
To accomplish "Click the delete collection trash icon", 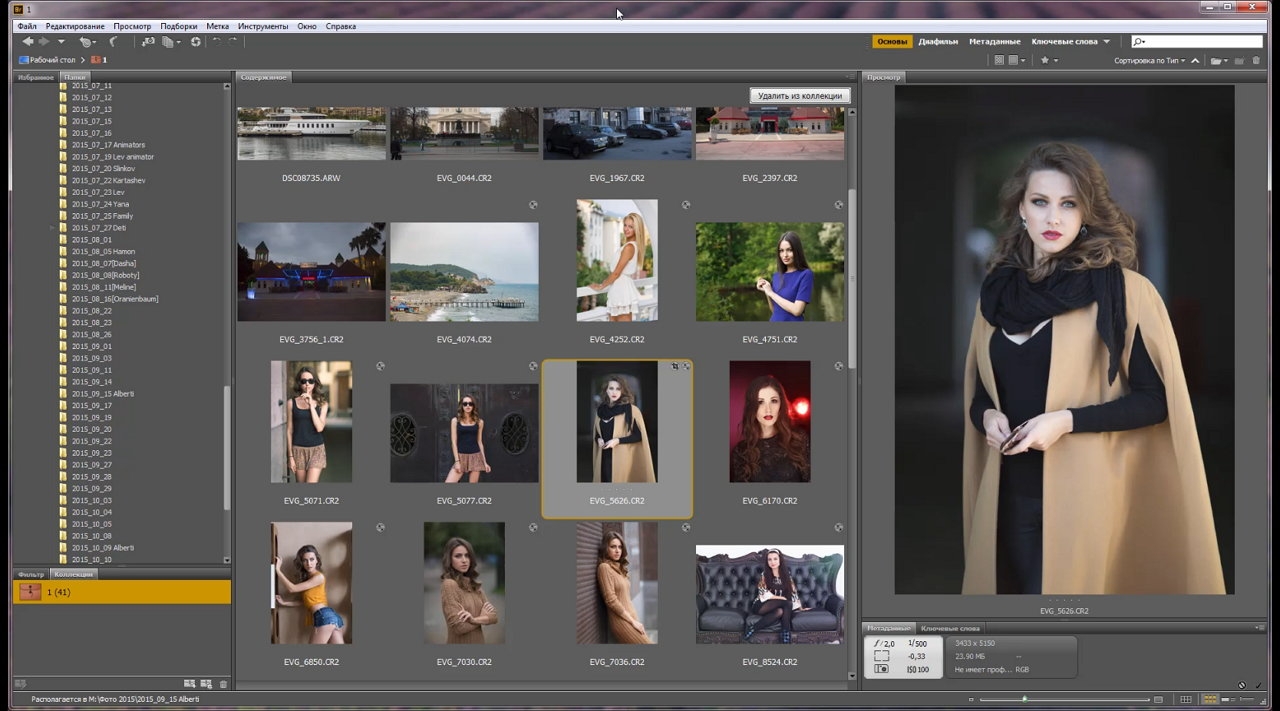I will 223,684.
